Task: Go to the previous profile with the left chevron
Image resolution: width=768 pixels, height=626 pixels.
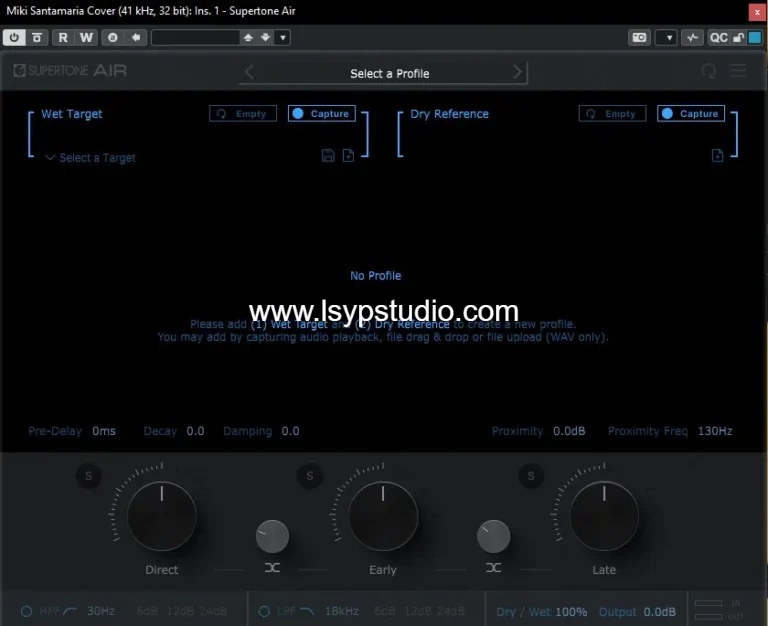Action: click(249, 72)
